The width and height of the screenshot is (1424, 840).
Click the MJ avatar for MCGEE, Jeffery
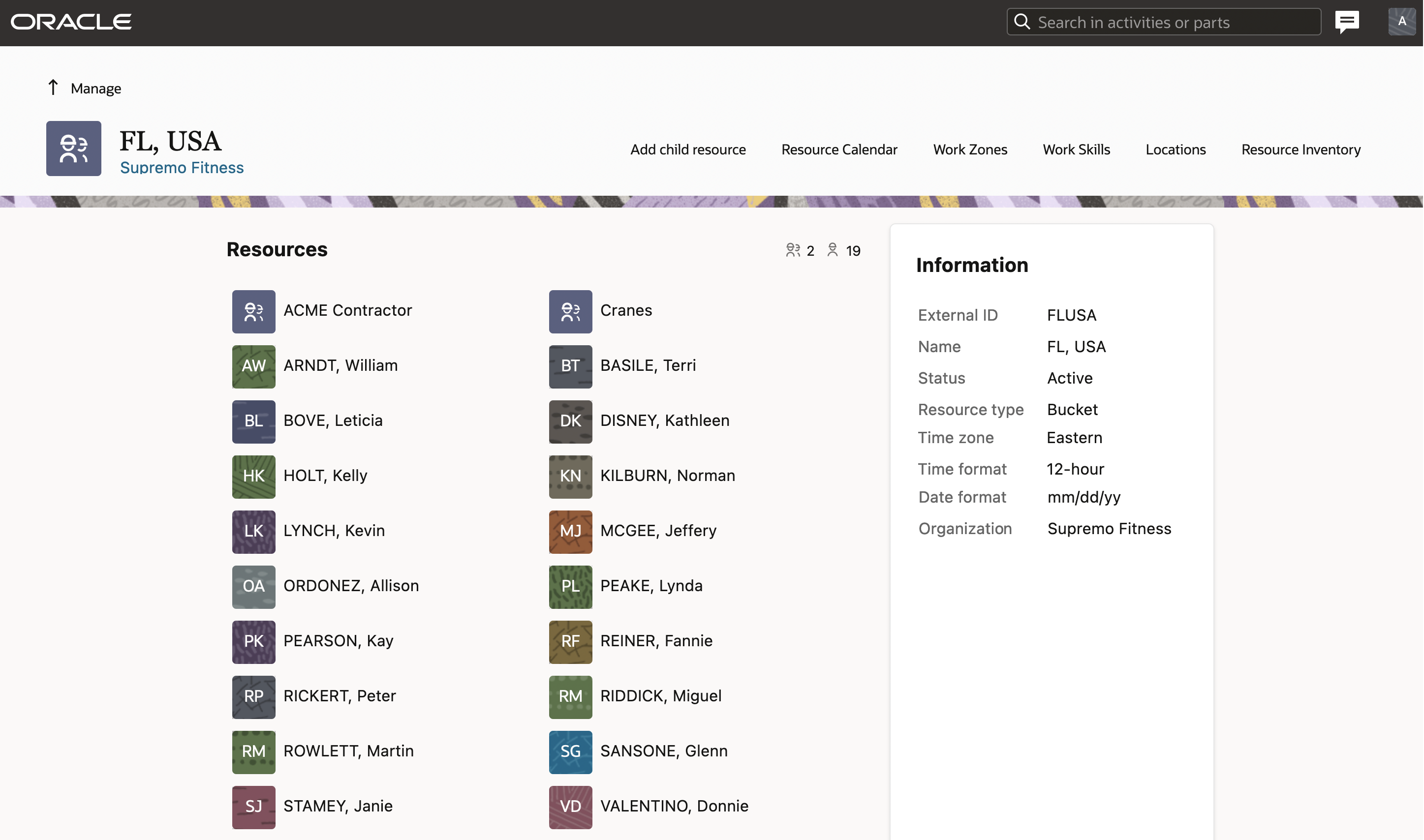click(x=570, y=532)
